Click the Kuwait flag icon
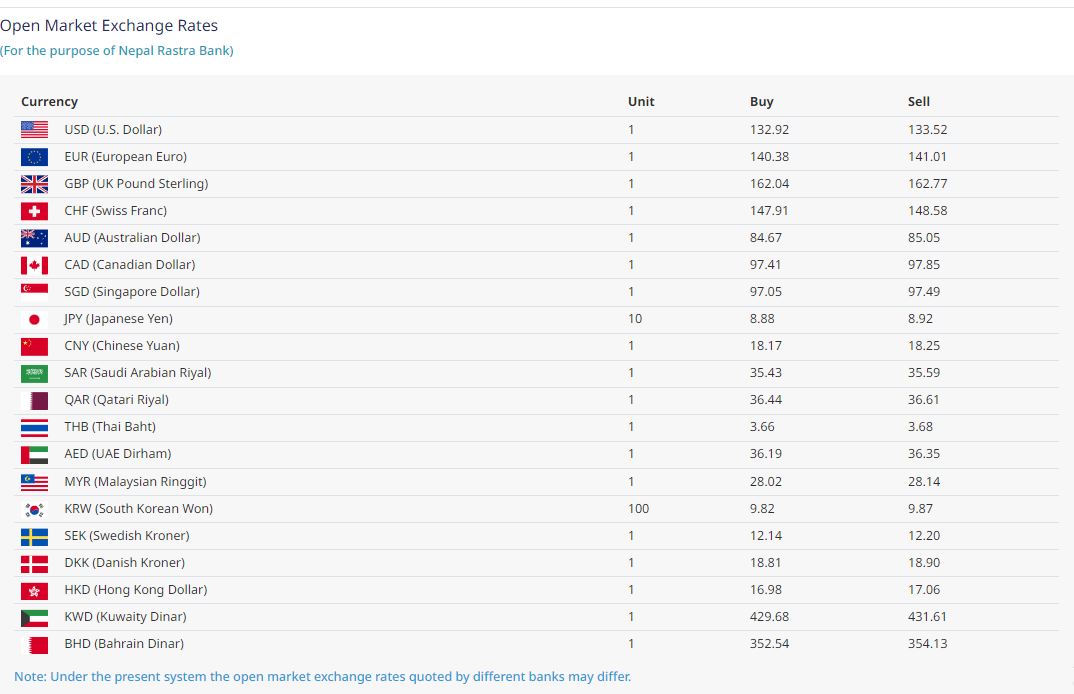This screenshot has height=694, width=1074. [34, 617]
